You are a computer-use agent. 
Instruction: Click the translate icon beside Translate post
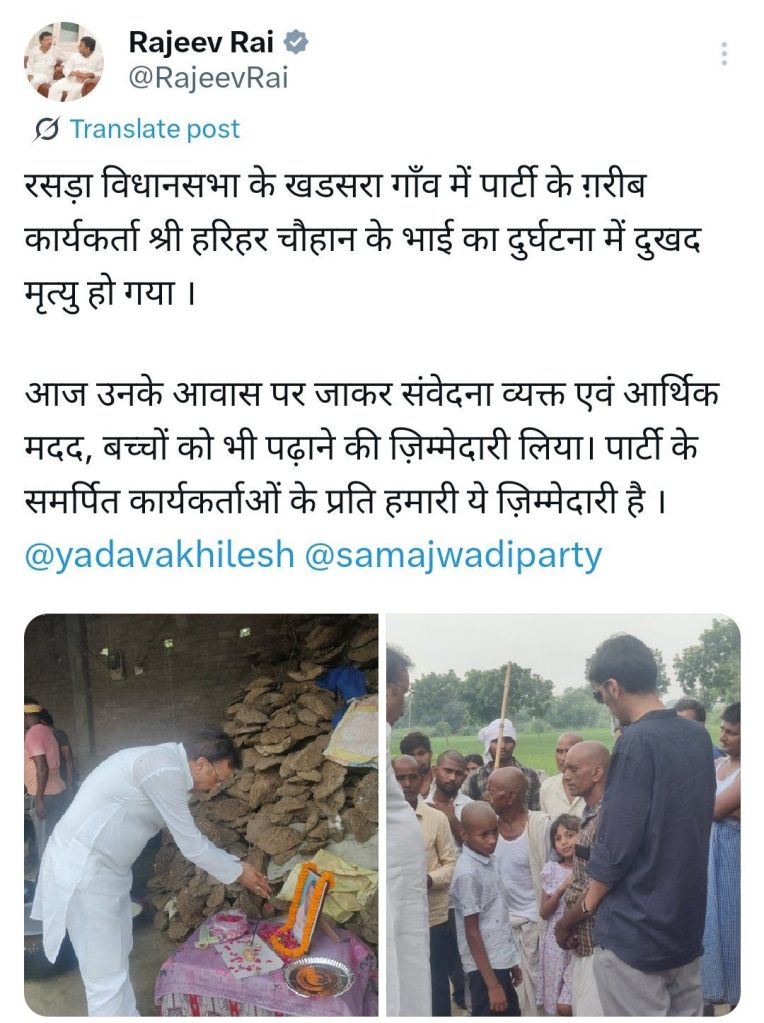48,129
